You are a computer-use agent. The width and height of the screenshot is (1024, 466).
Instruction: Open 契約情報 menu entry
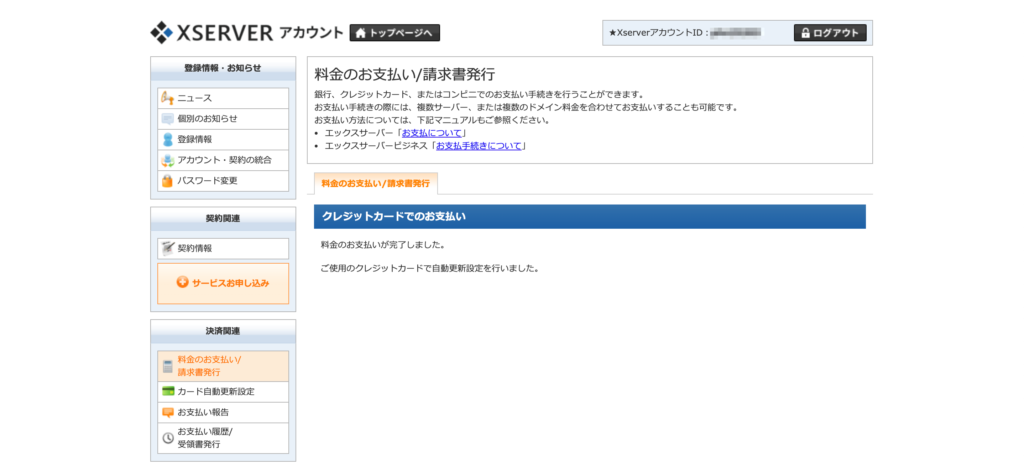pos(223,248)
